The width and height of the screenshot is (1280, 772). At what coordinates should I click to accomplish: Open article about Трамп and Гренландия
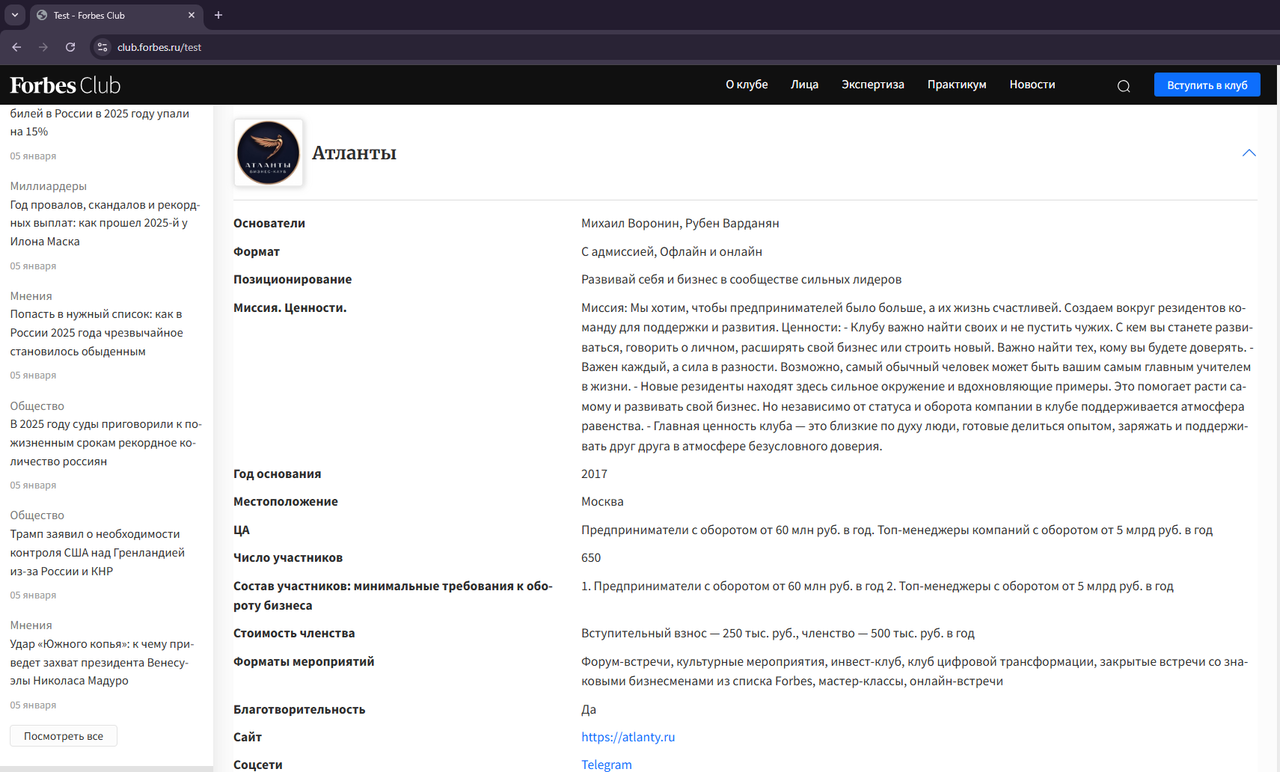point(98,552)
